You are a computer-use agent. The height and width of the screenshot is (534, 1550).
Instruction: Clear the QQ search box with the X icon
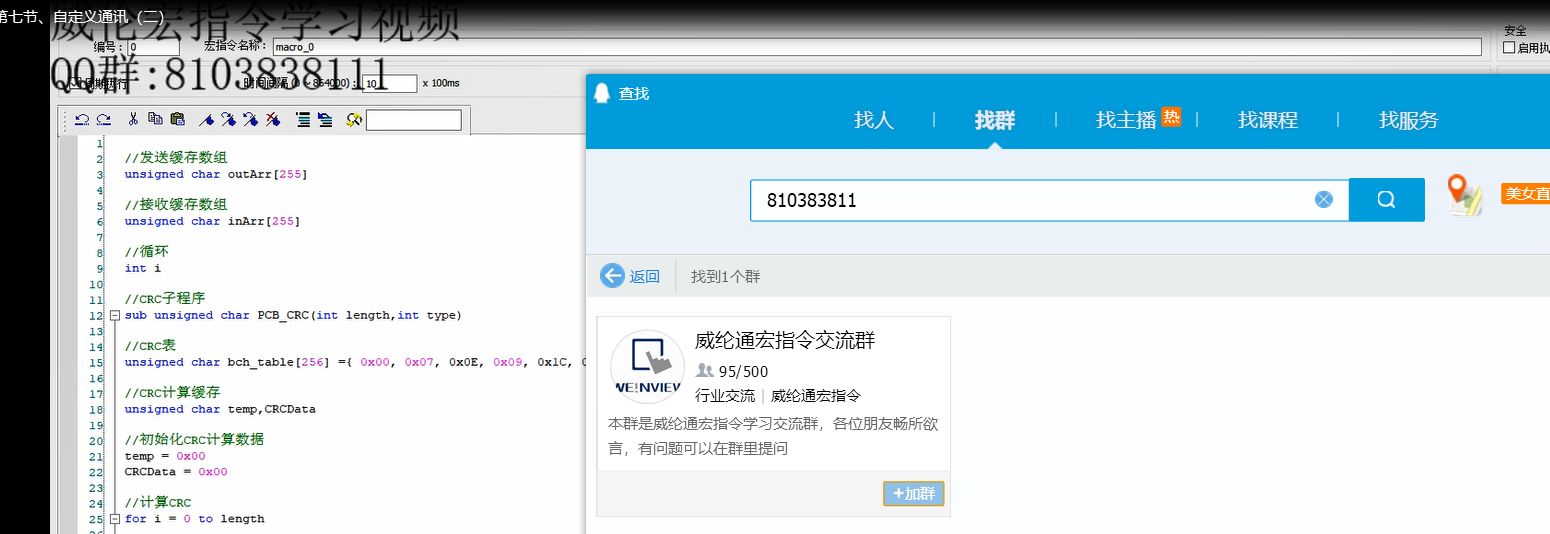pos(1323,199)
